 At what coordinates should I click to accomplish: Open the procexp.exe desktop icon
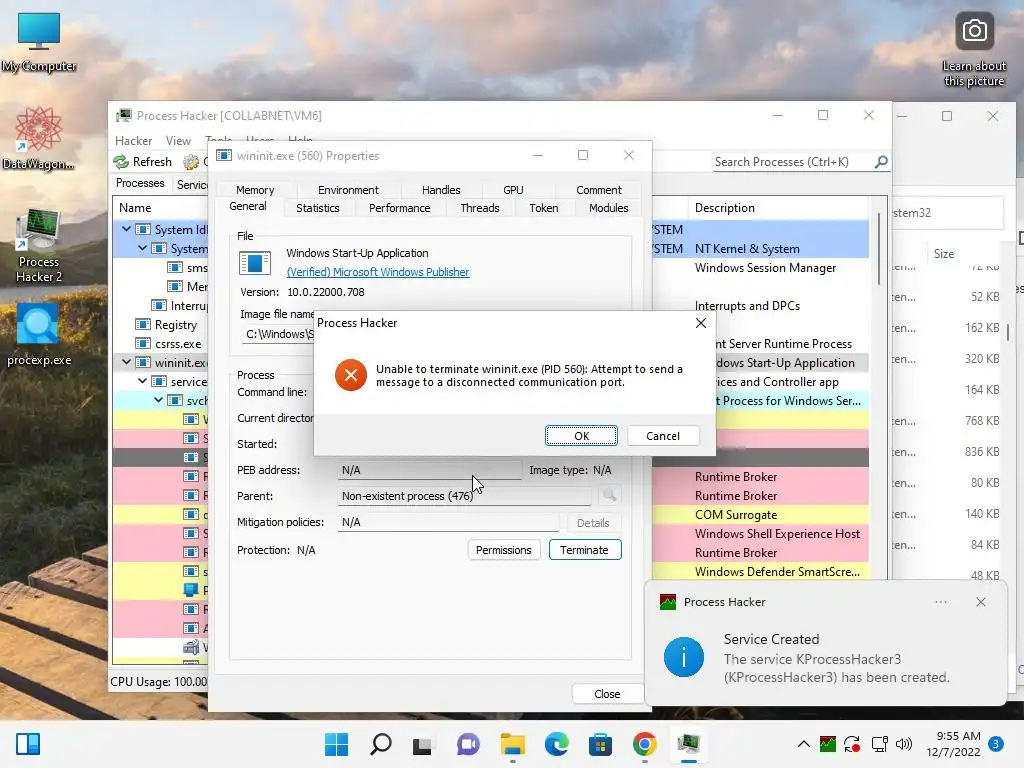pyautogui.click(x=39, y=334)
